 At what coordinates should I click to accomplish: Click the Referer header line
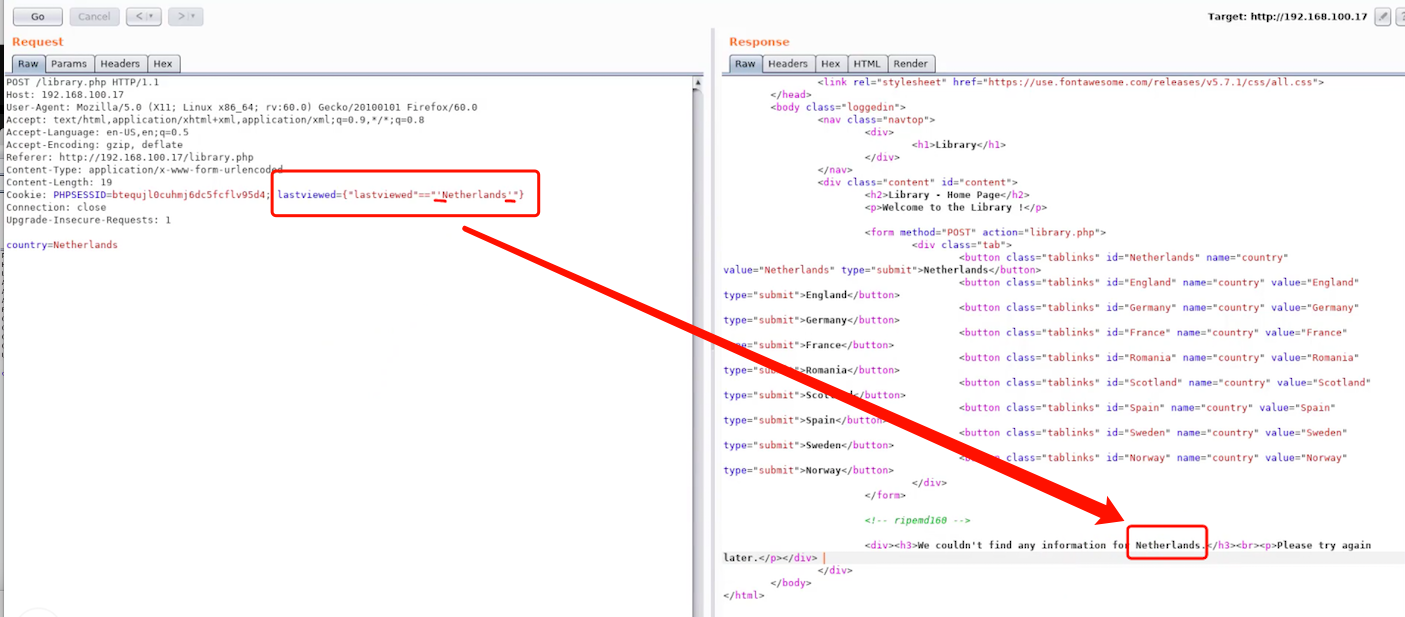tap(130, 157)
